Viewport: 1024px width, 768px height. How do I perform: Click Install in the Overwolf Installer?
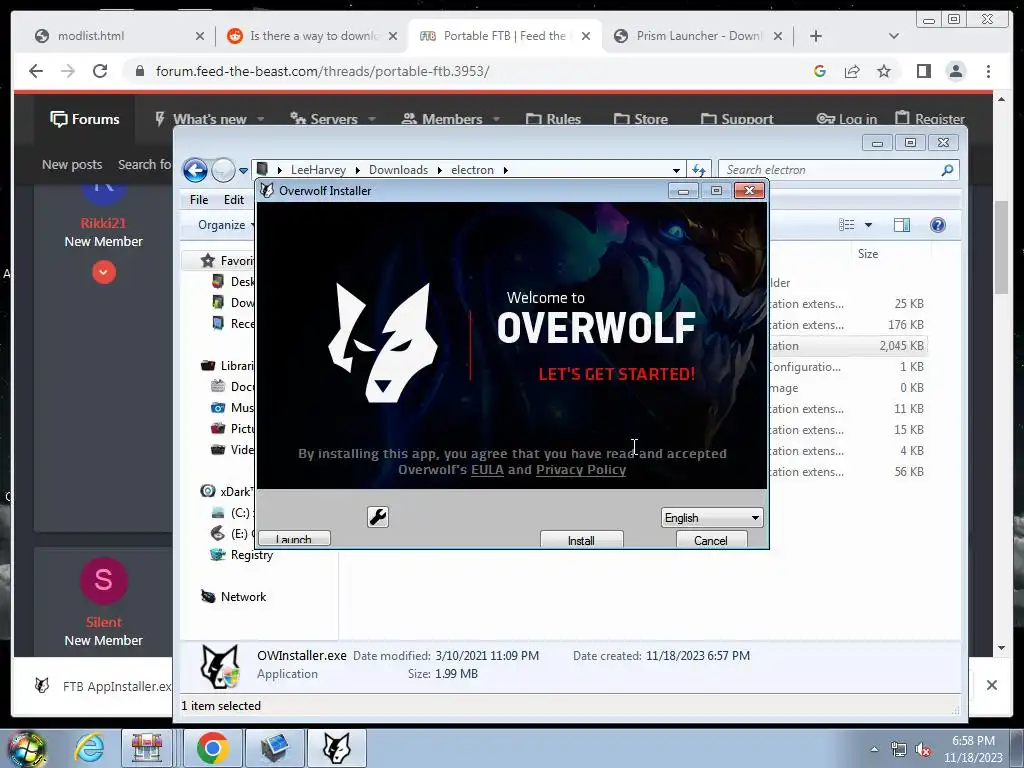click(581, 539)
